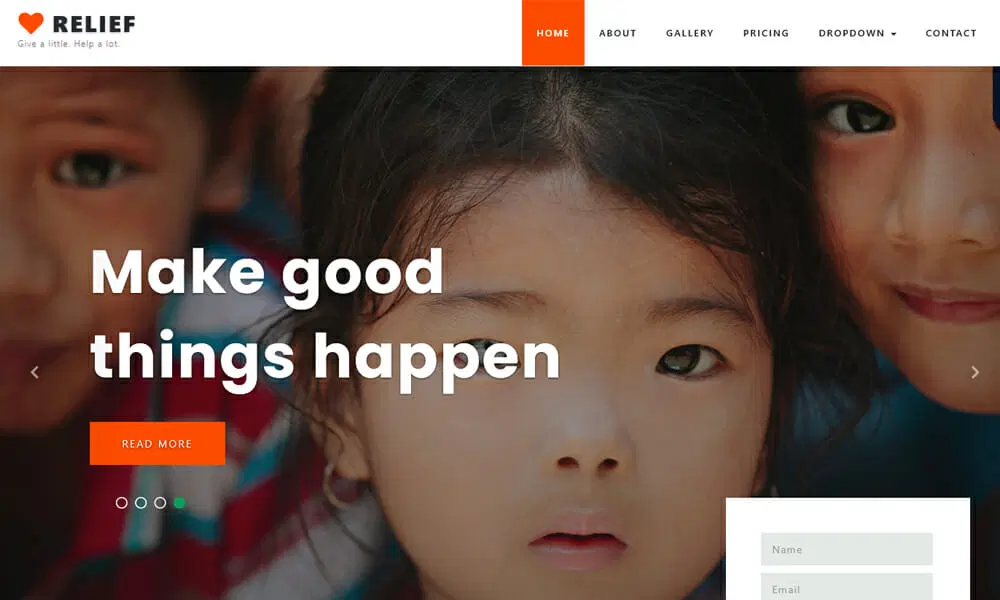Select the first slider dot indicator
Screen dimensions: 1000x600
tap(122, 503)
